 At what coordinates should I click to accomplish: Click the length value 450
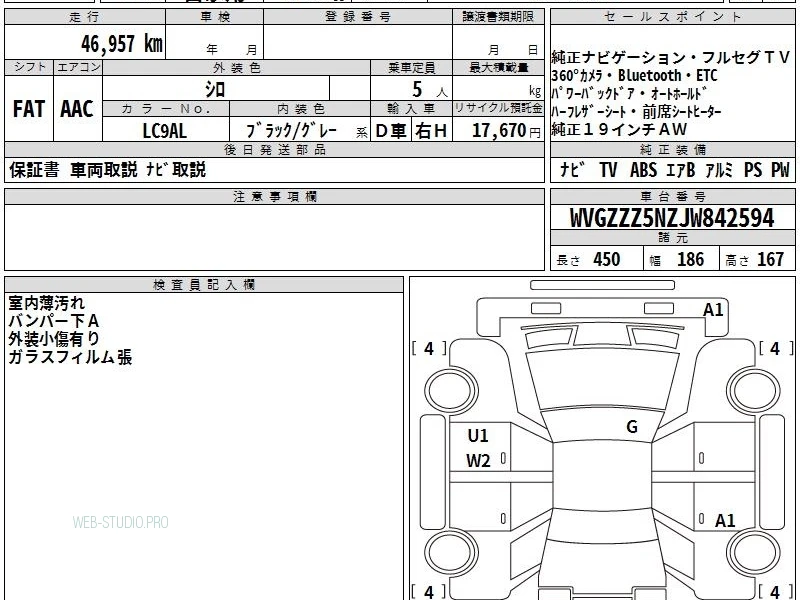pos(607,259)
